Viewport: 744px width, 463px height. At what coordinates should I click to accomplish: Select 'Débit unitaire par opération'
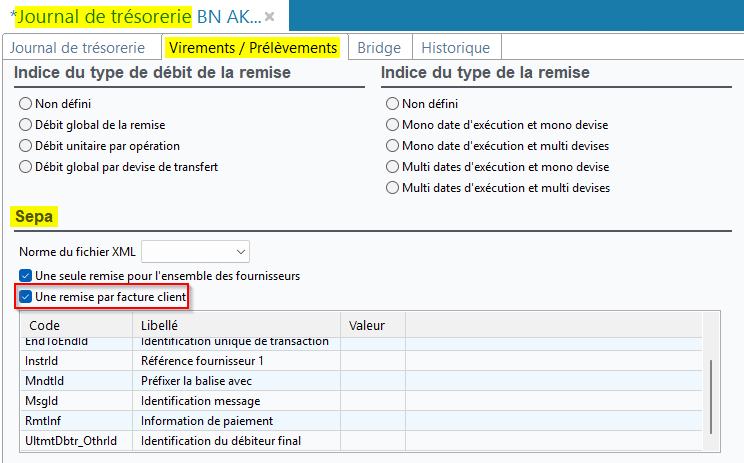click(x=26, y=146)
